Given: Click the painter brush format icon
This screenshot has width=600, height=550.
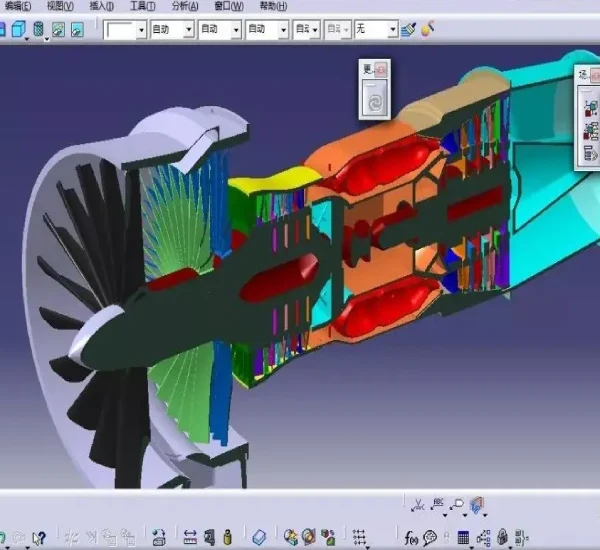Looking at the screenshot, I should (408, 29).
